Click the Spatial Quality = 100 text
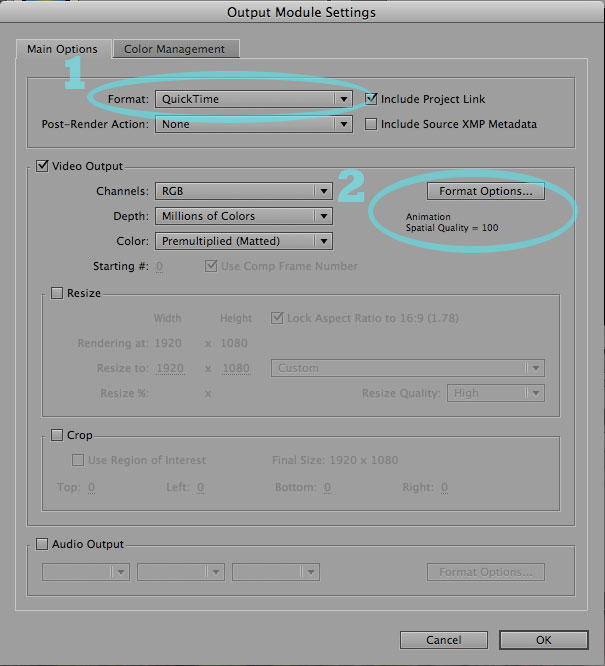 (452, 228)
